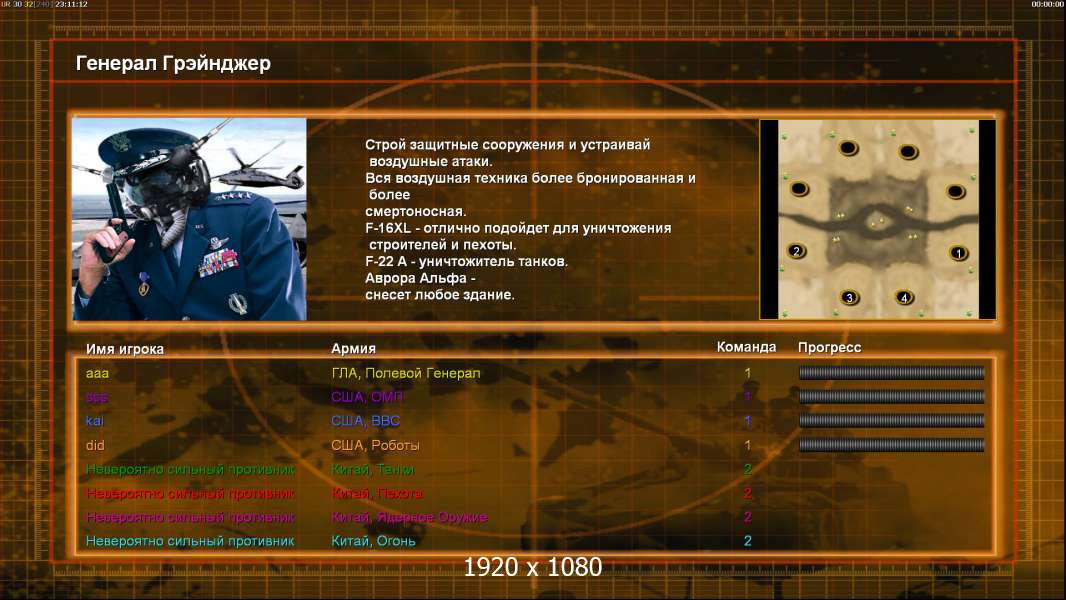Click the empty left-side start marker above position 2
Image resolution: width=1066 pixels, height=600 pixels.
point(799,188)
